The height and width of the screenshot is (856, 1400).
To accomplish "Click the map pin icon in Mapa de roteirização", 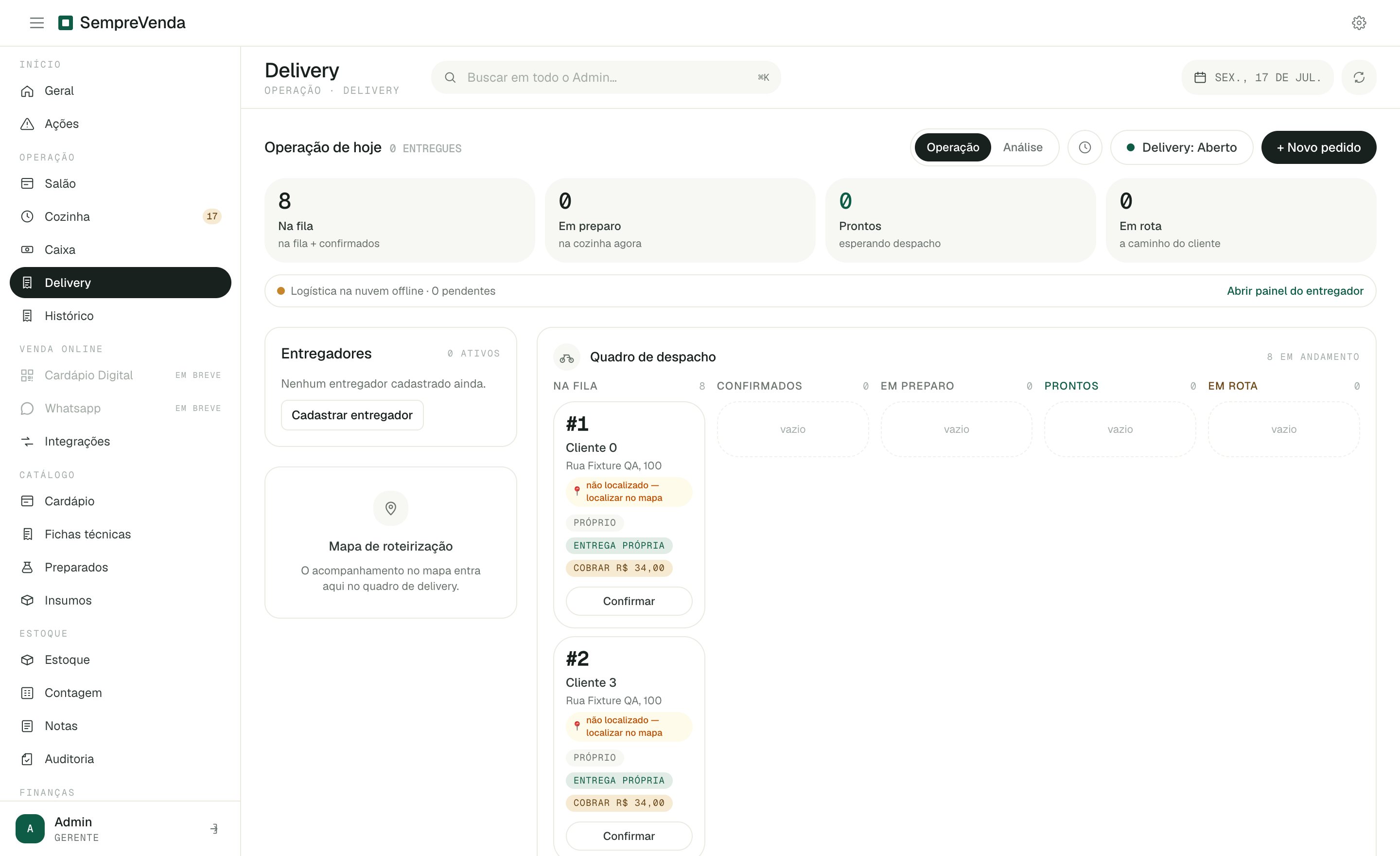I will click(x=390, y=508).
